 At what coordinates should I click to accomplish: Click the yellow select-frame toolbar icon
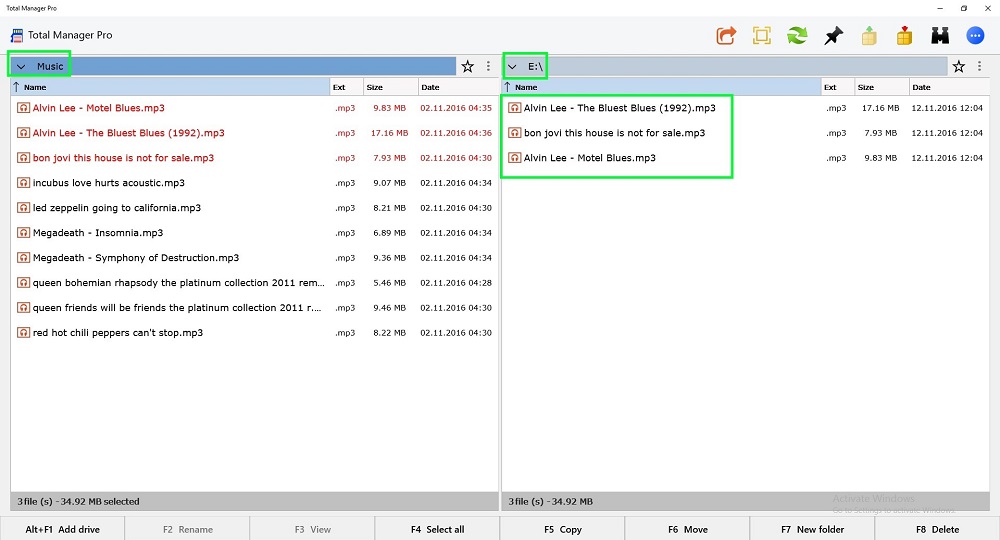pos(761,36)
